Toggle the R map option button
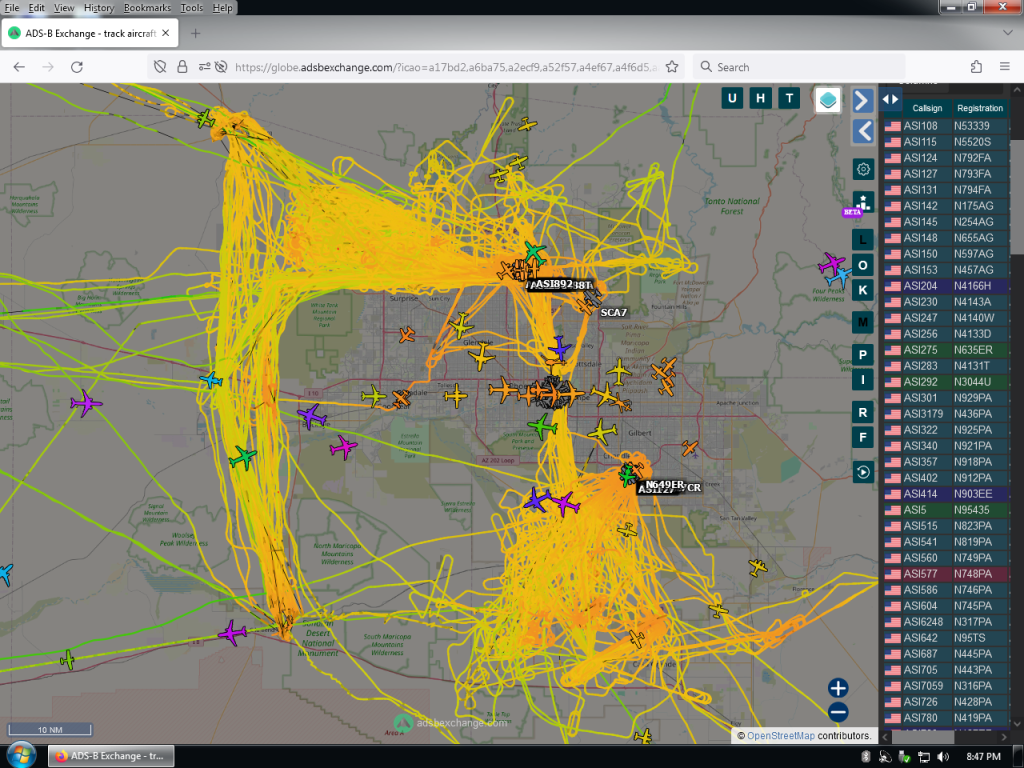Image resolution: width=1024 pixels, height=768 pixels. 863,412
